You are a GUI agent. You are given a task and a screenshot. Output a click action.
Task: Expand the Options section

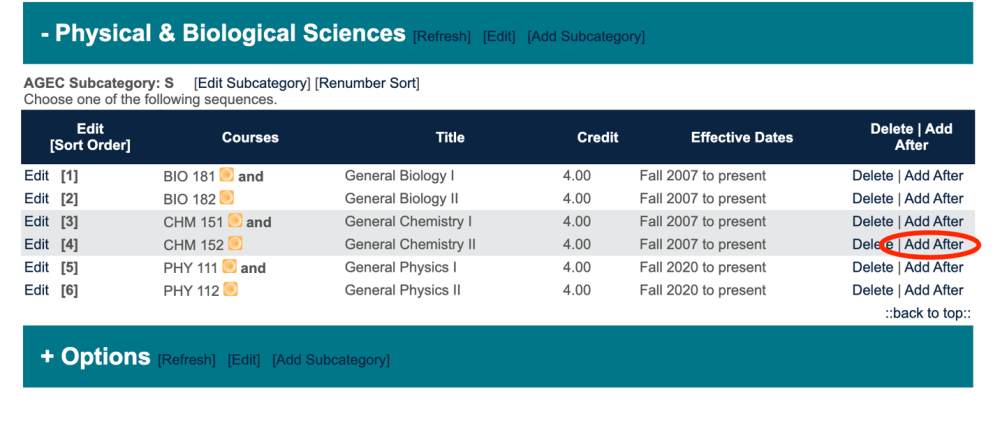point(47,357)
